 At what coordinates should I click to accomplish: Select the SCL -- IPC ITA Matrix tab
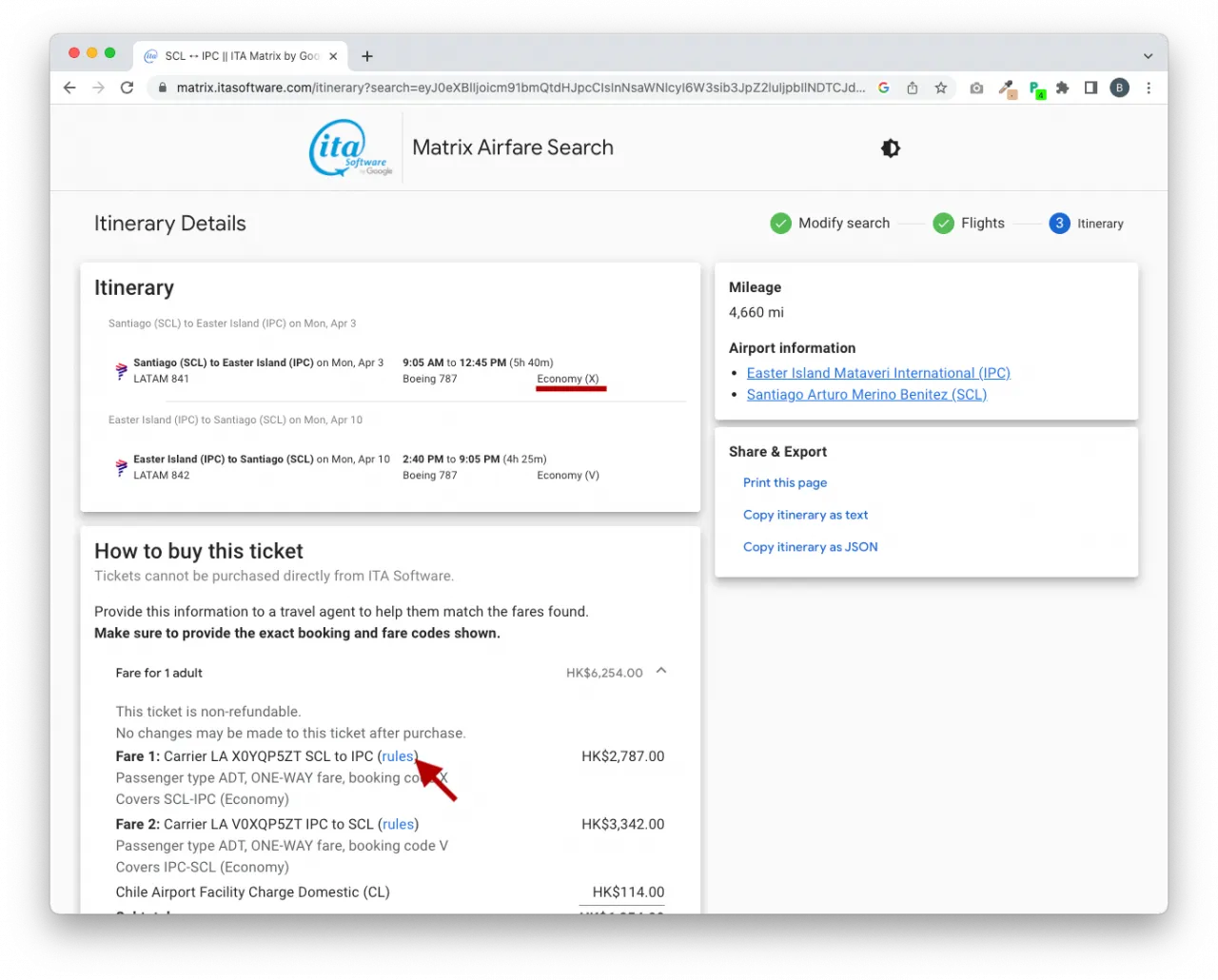241,56
